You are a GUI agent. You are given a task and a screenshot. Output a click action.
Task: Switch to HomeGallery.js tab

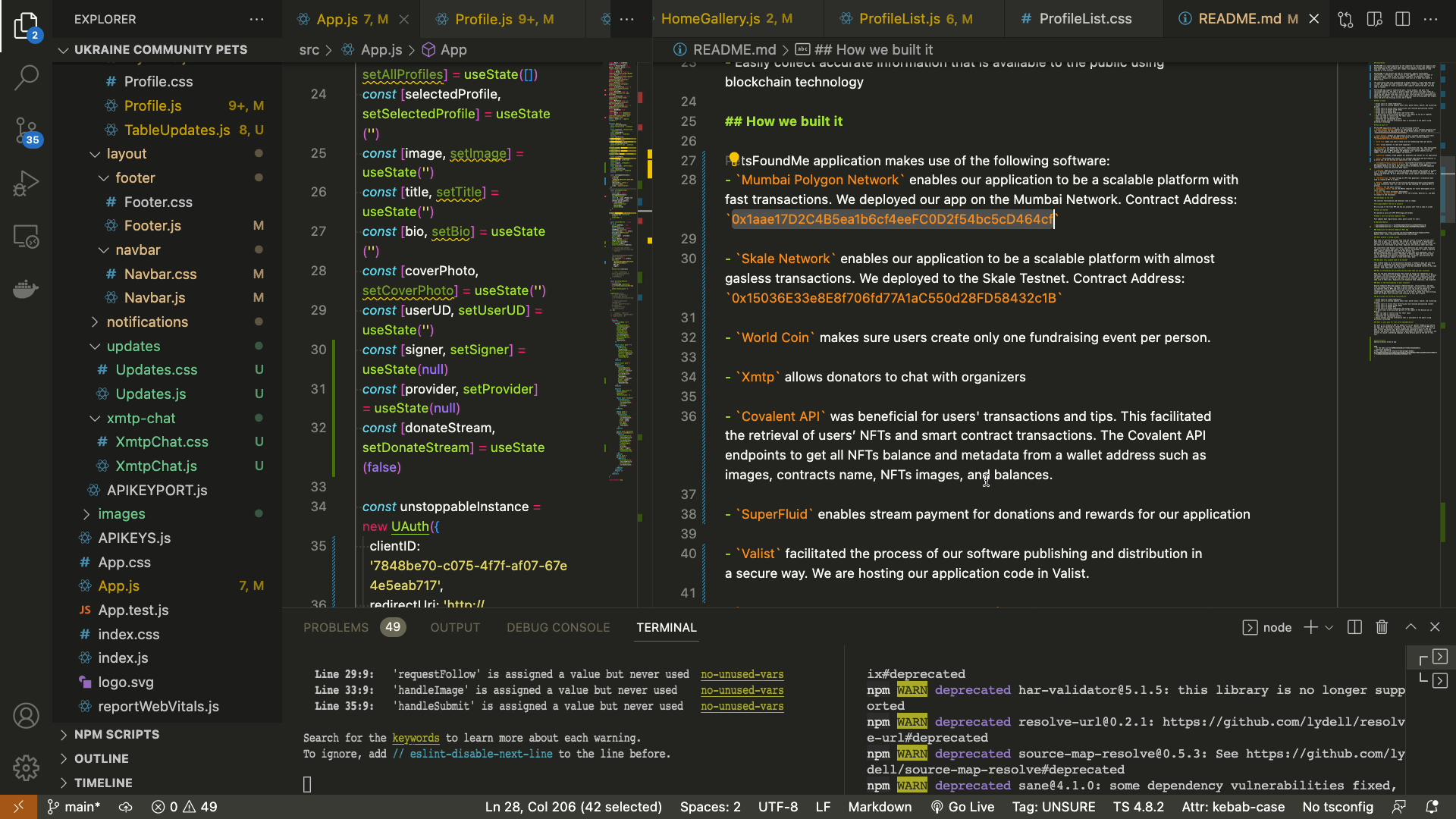click(x=726, y=19)
